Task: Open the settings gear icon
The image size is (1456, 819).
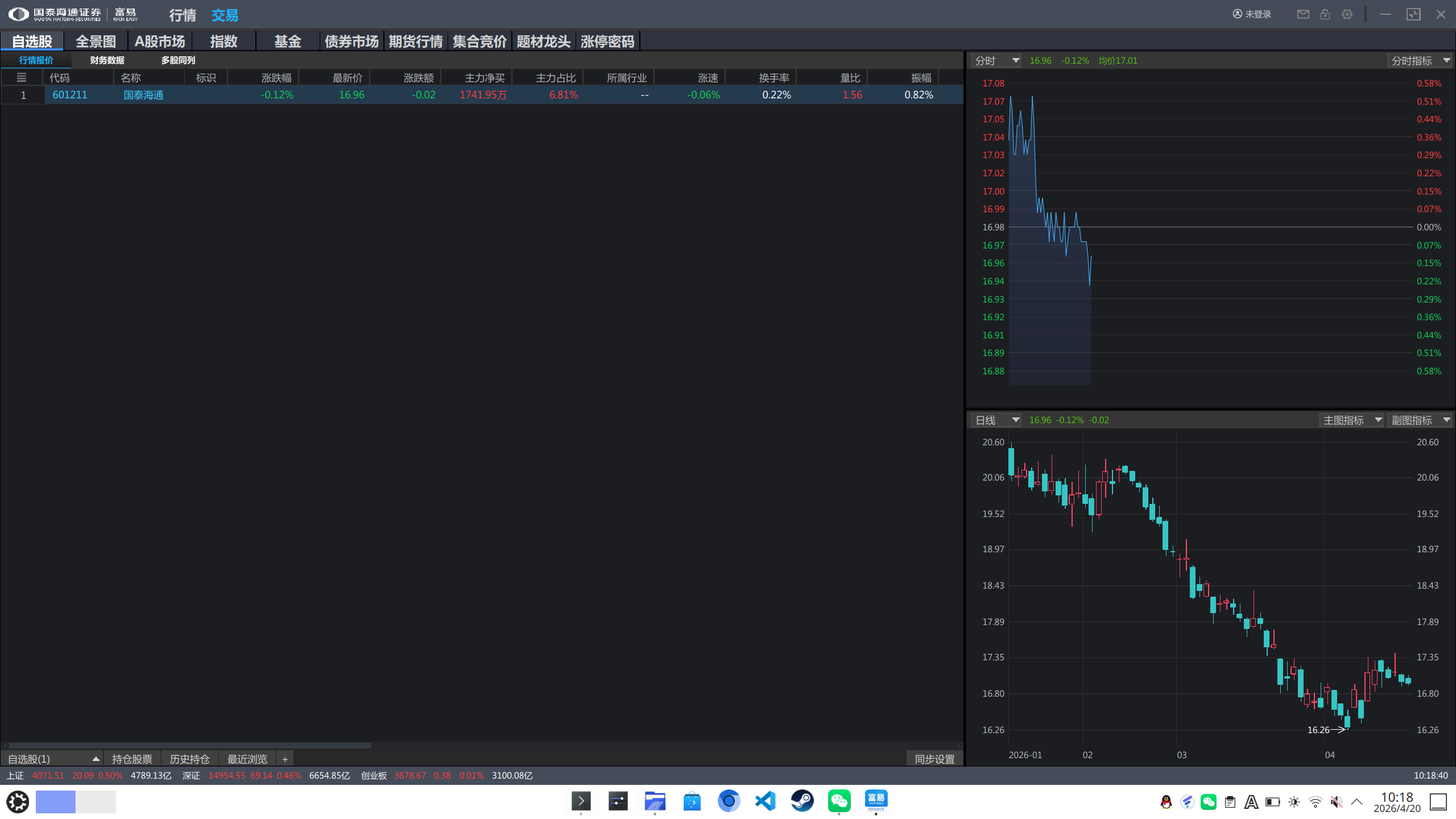Action: (x=1347, y=14)
